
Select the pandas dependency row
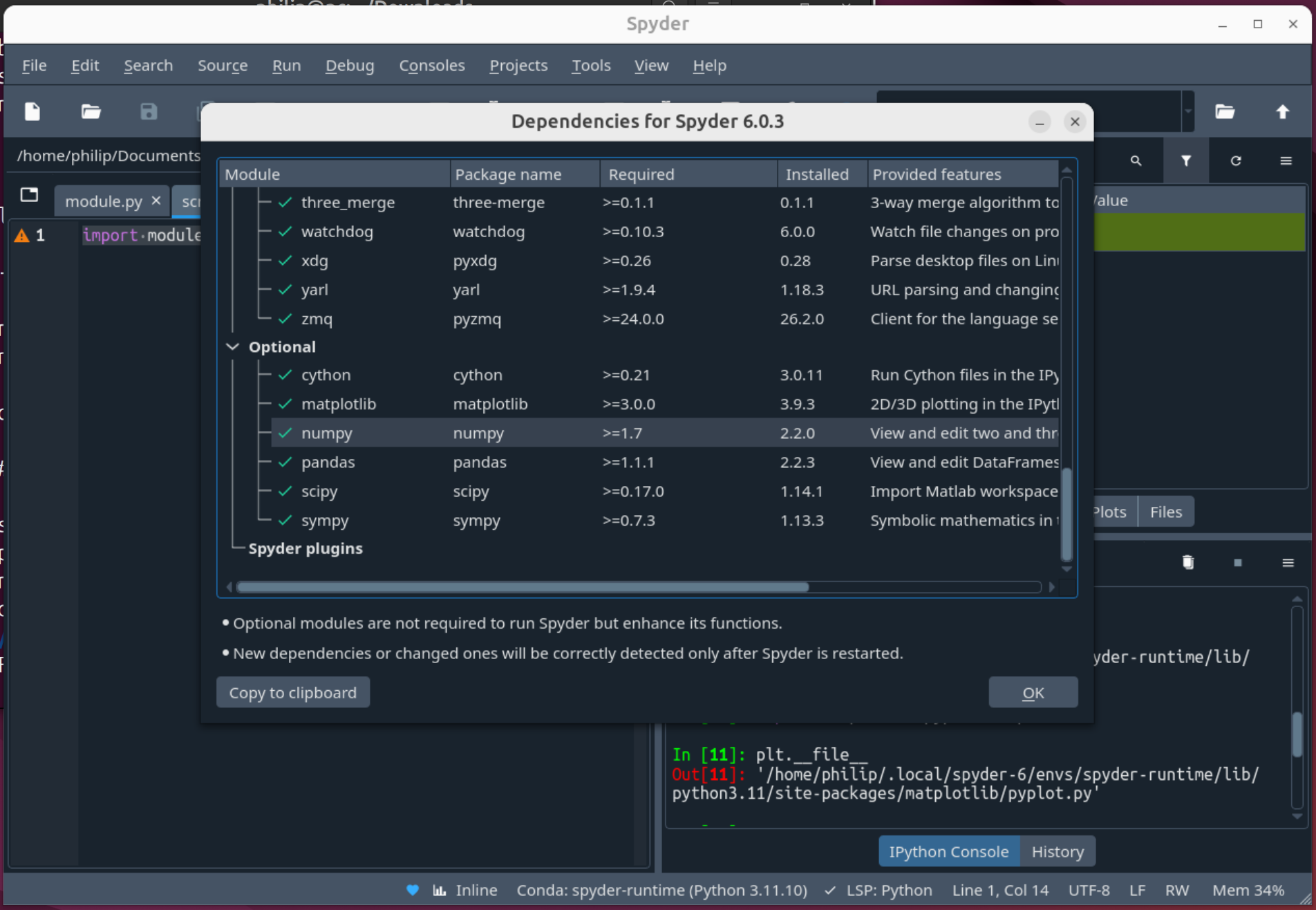(x=665, y=462)
